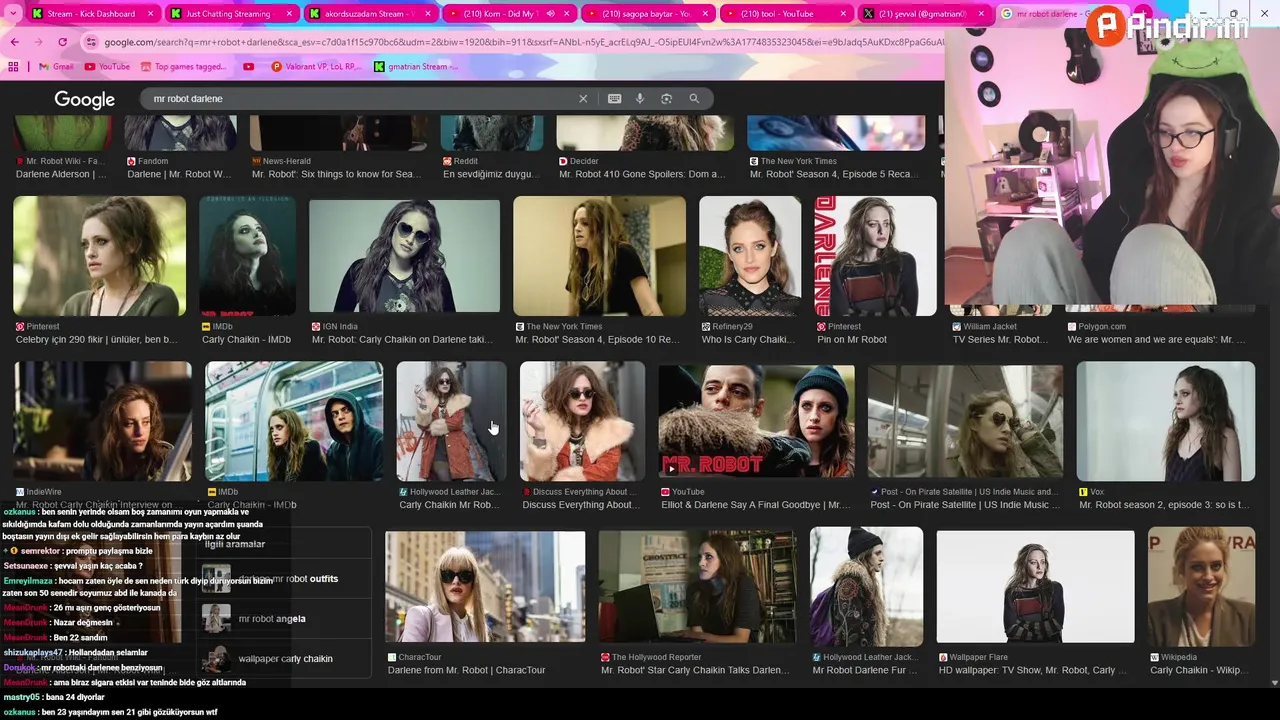1280x720 pixels.
Task: Open the Hollywood Reporter Carly Chaikin Talks image
Action: 697,586
